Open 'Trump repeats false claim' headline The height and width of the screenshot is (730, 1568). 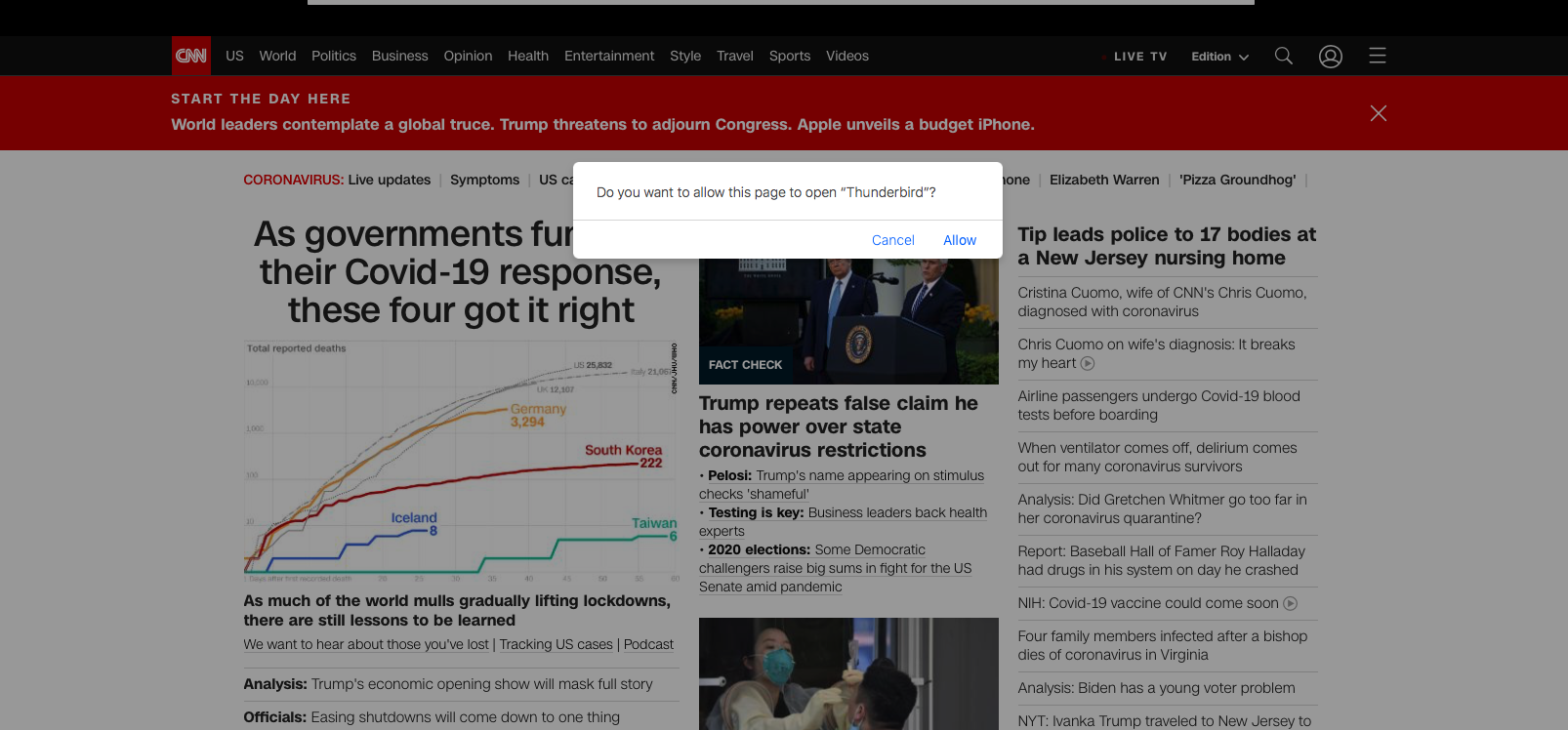839,426
